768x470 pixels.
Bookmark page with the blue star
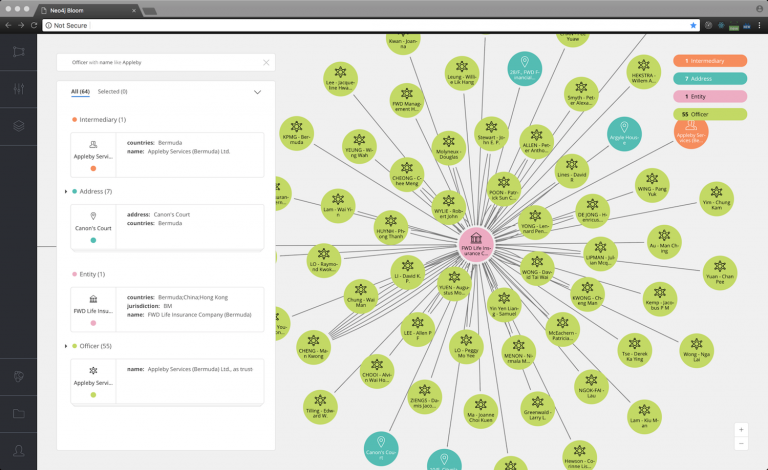(x=693, y=25)
